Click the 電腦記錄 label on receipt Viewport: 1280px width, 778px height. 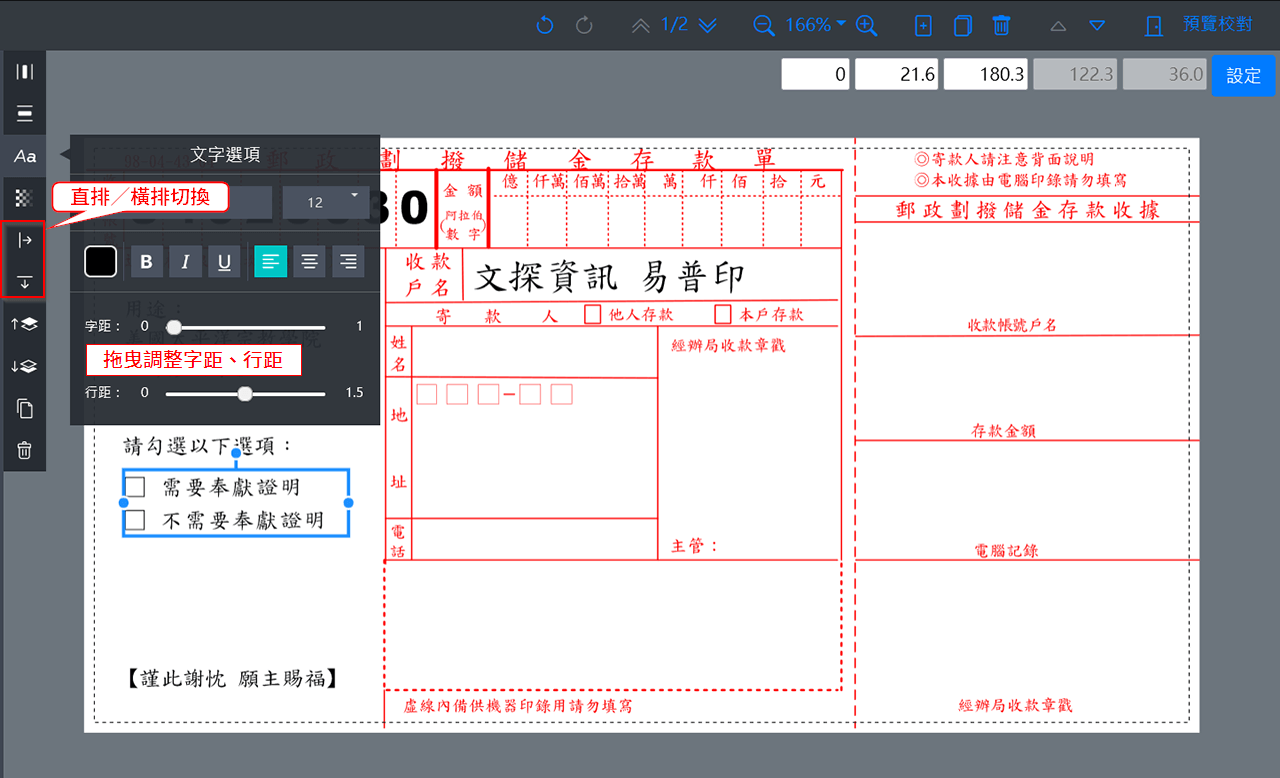click(1007, 550)
